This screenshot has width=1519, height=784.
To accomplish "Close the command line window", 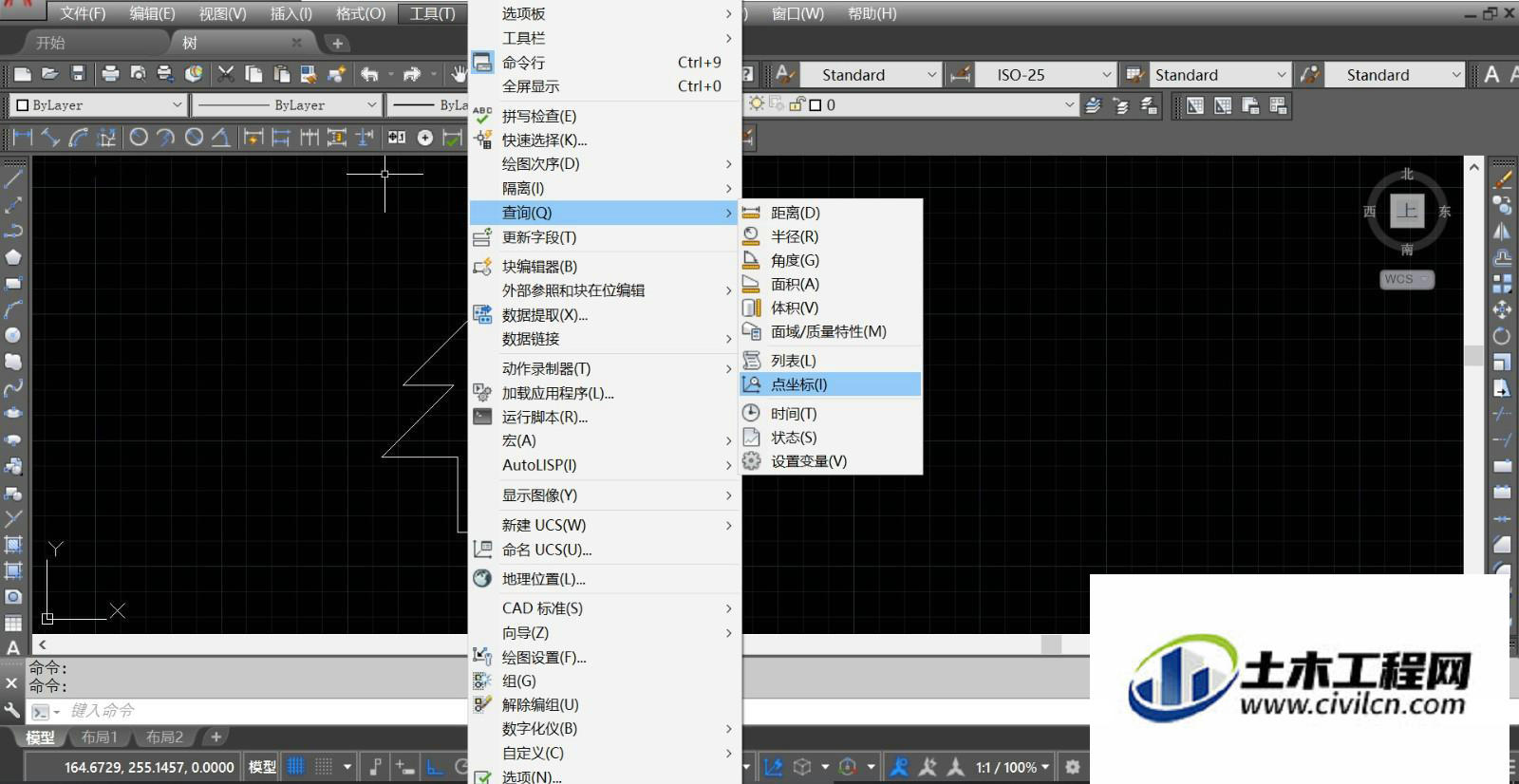I will [x=11, y=682].
